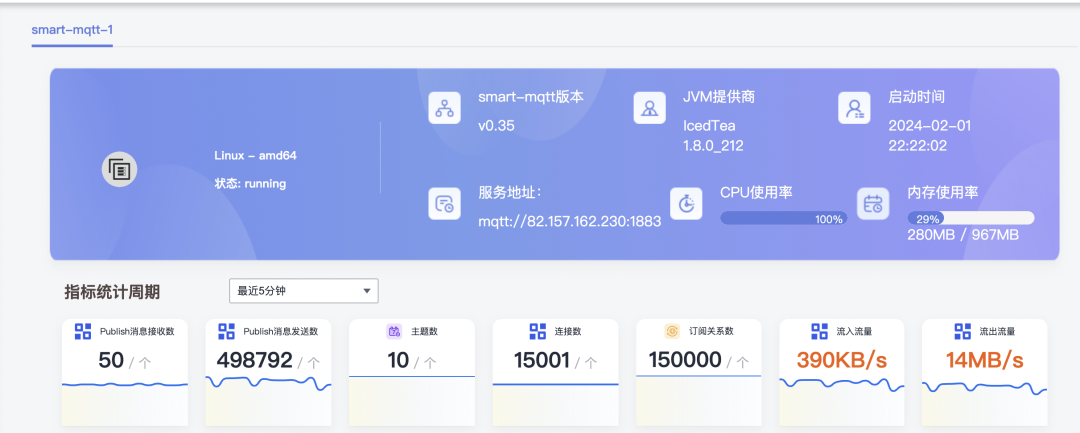Click the JVM version 1.8.0_212
Viewport: 1080px width, 433px height.
[x=713, y=146]
